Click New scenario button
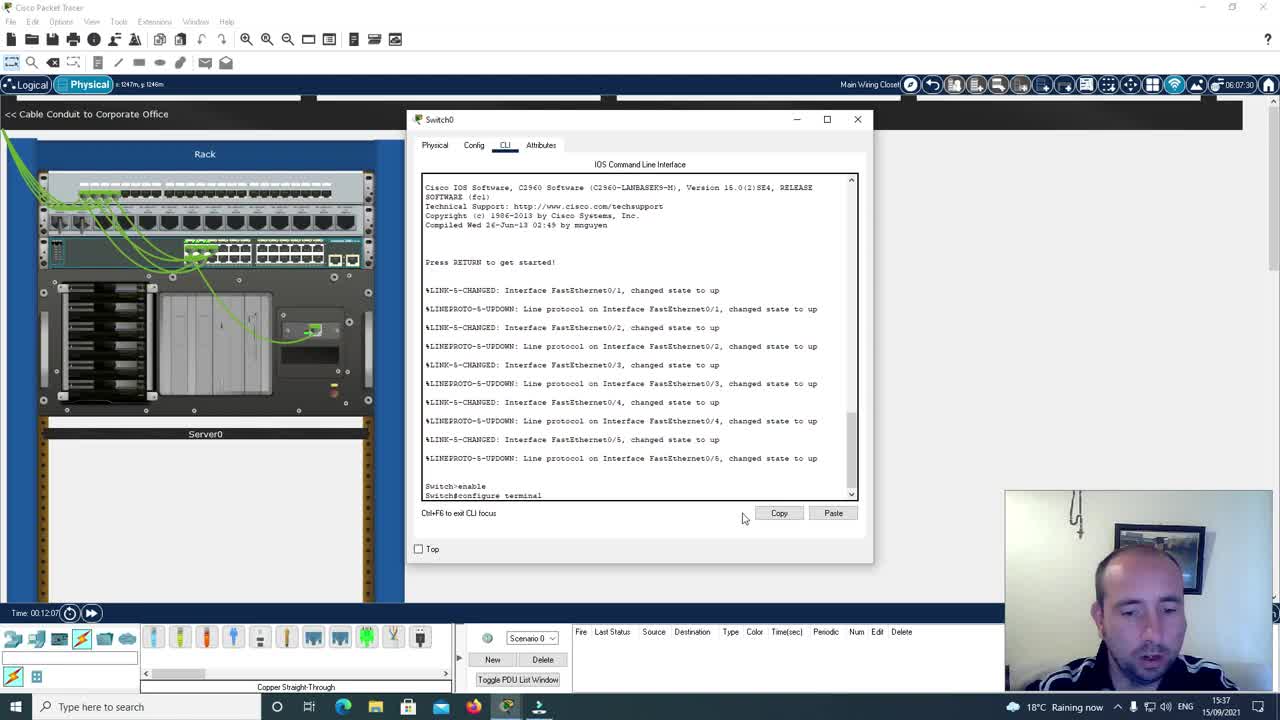This screenshot has height=720, width=1280. coord(493,660)
